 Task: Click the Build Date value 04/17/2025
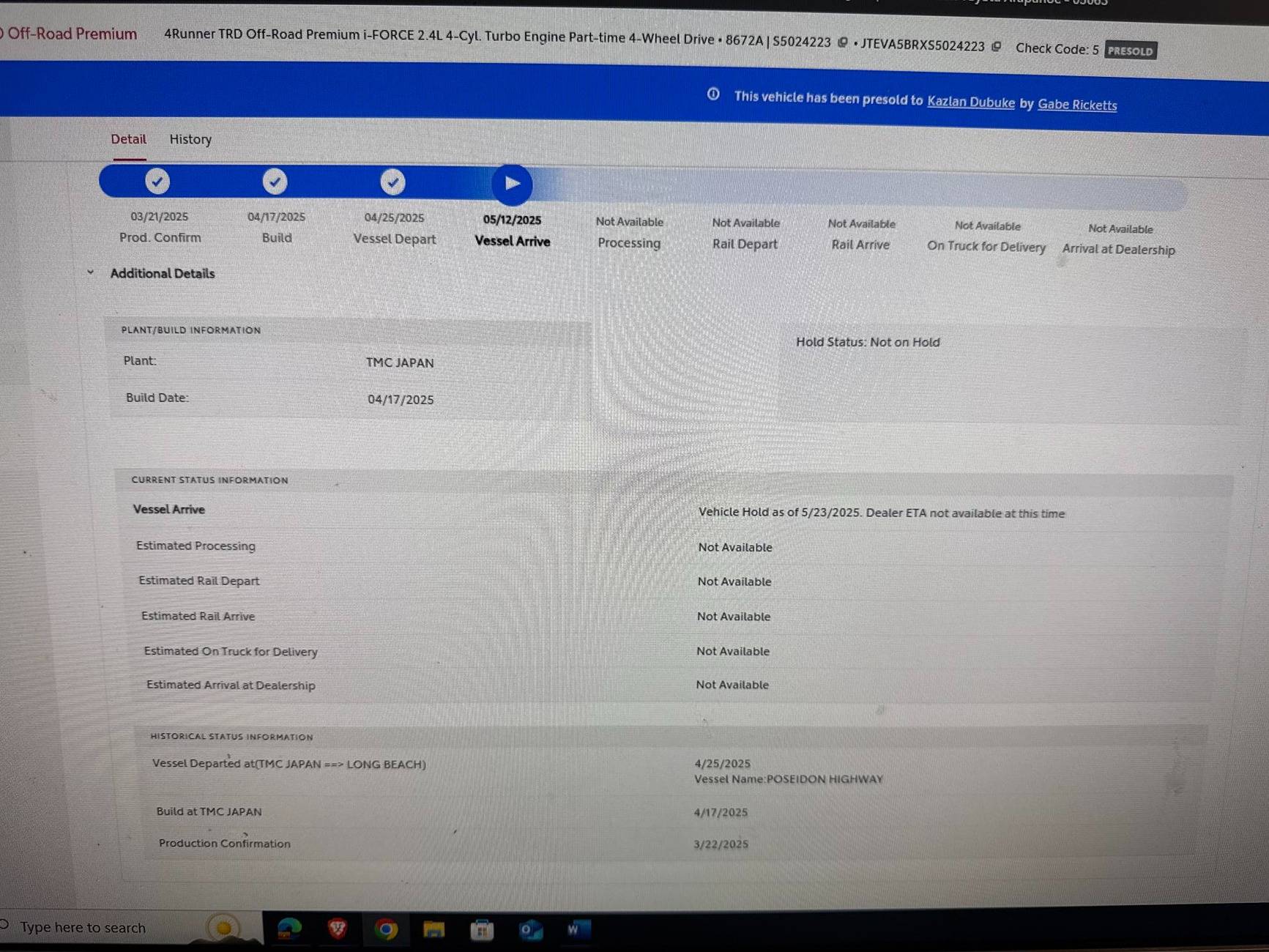[x=401, y=400]
